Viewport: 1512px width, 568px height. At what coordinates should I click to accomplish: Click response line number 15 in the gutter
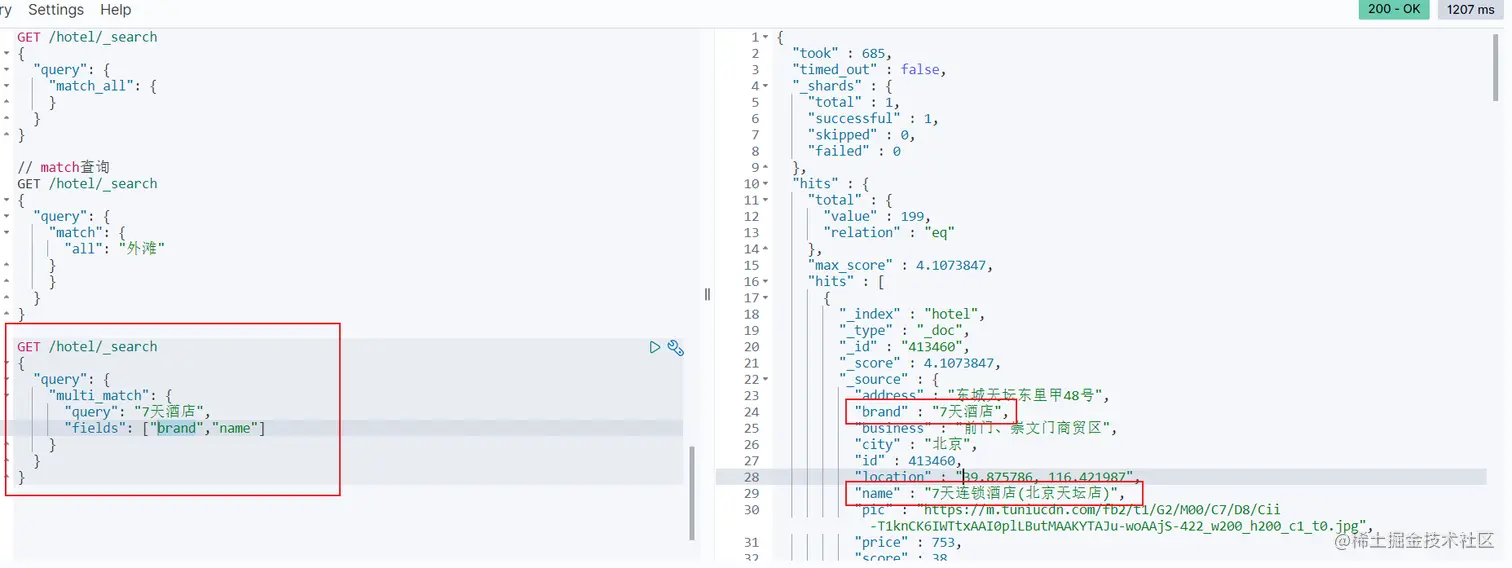pyautogui.click(x=751, y=265)
